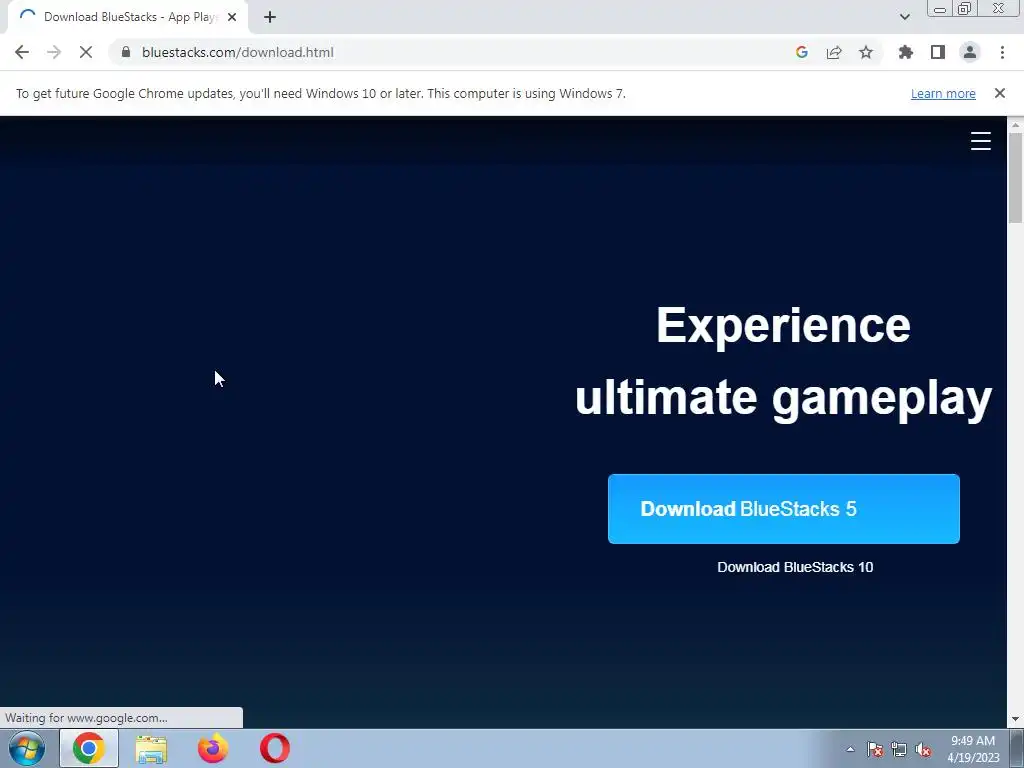
Task: Toggle the Chrome side panel
Action: [x=938, y=52]
